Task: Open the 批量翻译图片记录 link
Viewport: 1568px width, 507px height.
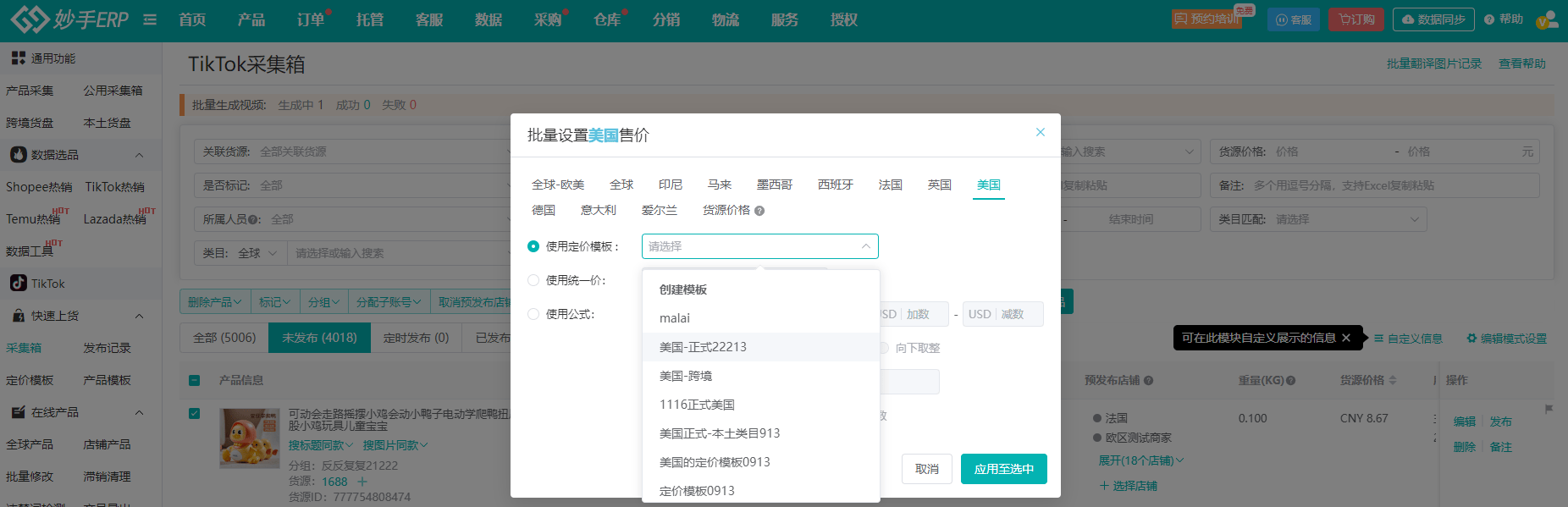Action: click(x=1434, y=63)
